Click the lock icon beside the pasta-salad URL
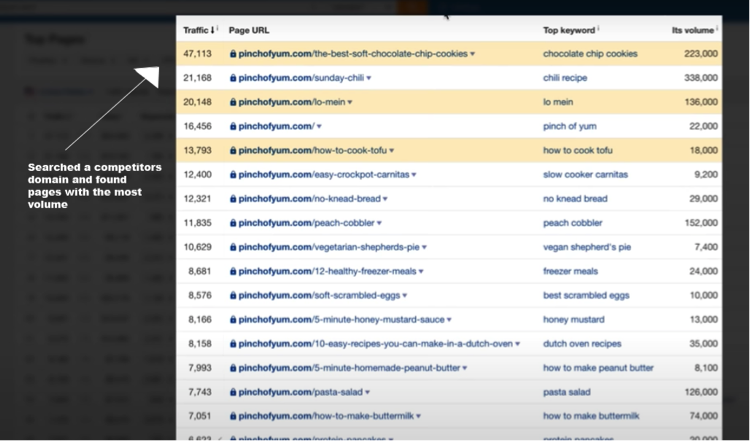The width and height of the screenshot is (750, 441). [x=233, y=391]
